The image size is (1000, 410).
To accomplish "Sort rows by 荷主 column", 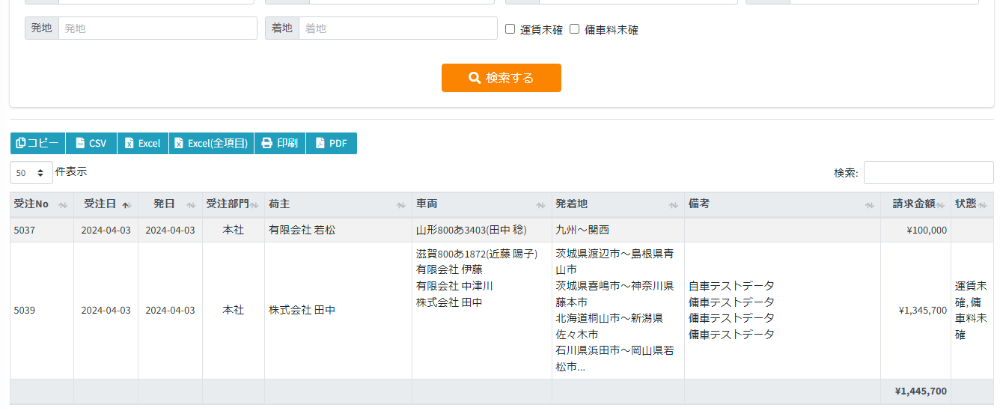I will click(335, 204).
